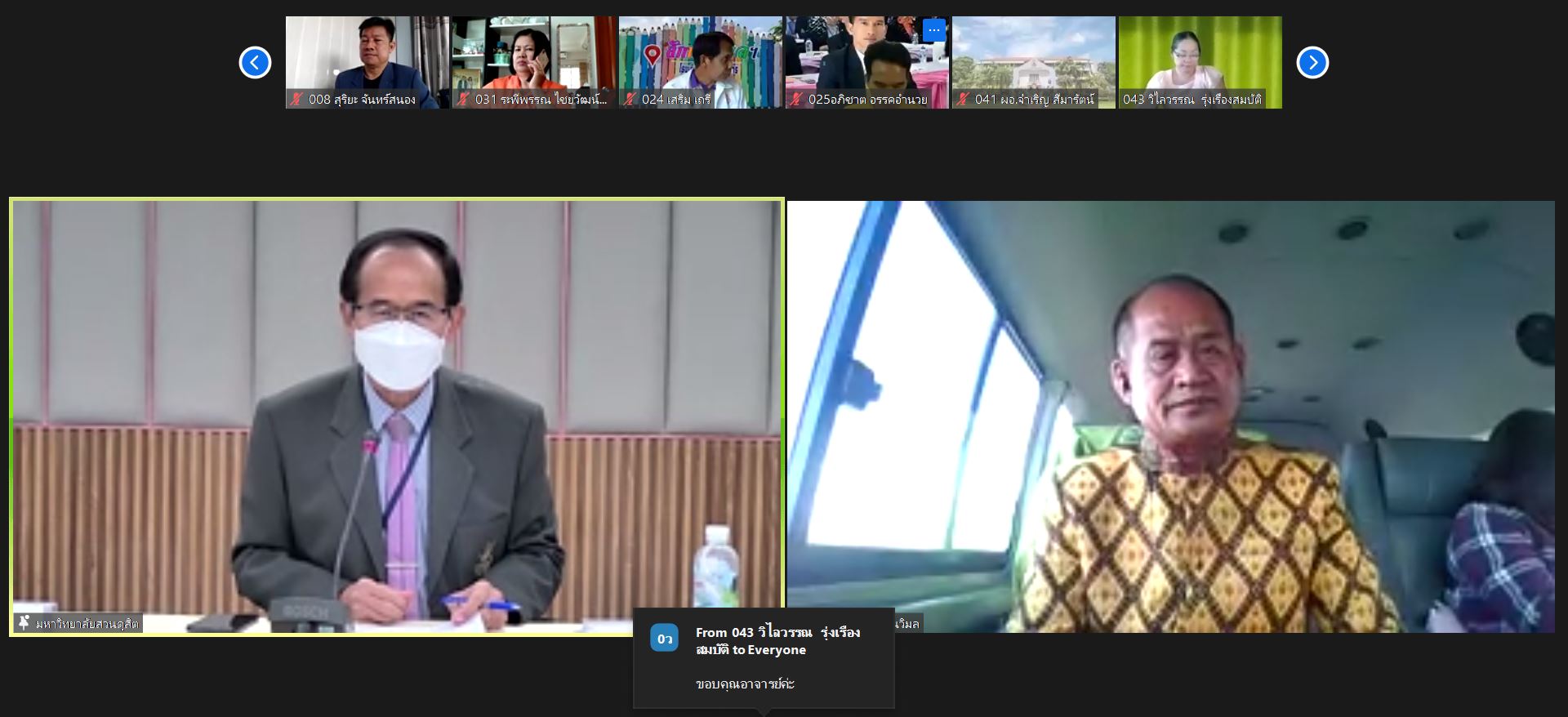This screenshot has width=1568, height=717.
Task: Go to the previous page of participant thumbnails
Action: pyautogui.click(x=255, y=63)
